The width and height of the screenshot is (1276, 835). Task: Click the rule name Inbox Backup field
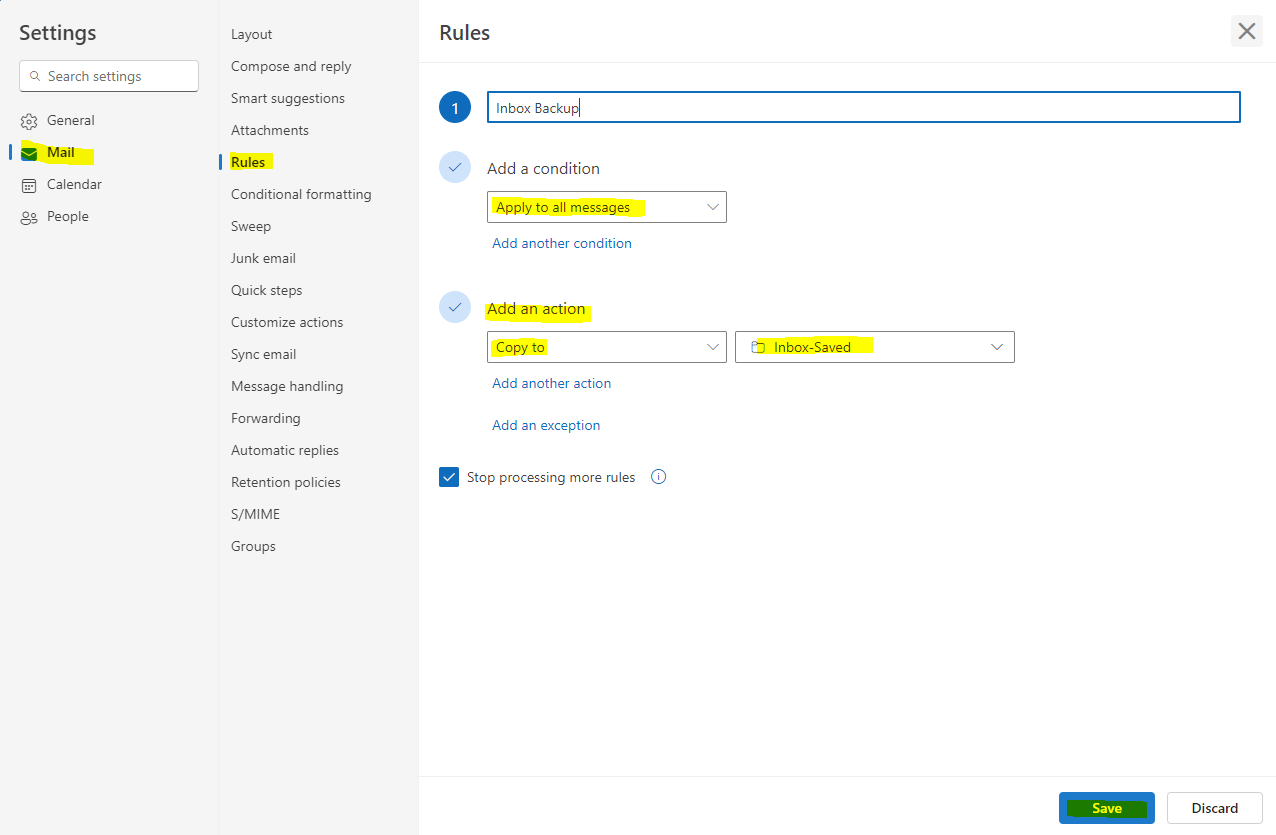pyautogui.click(x=862, y=108)
